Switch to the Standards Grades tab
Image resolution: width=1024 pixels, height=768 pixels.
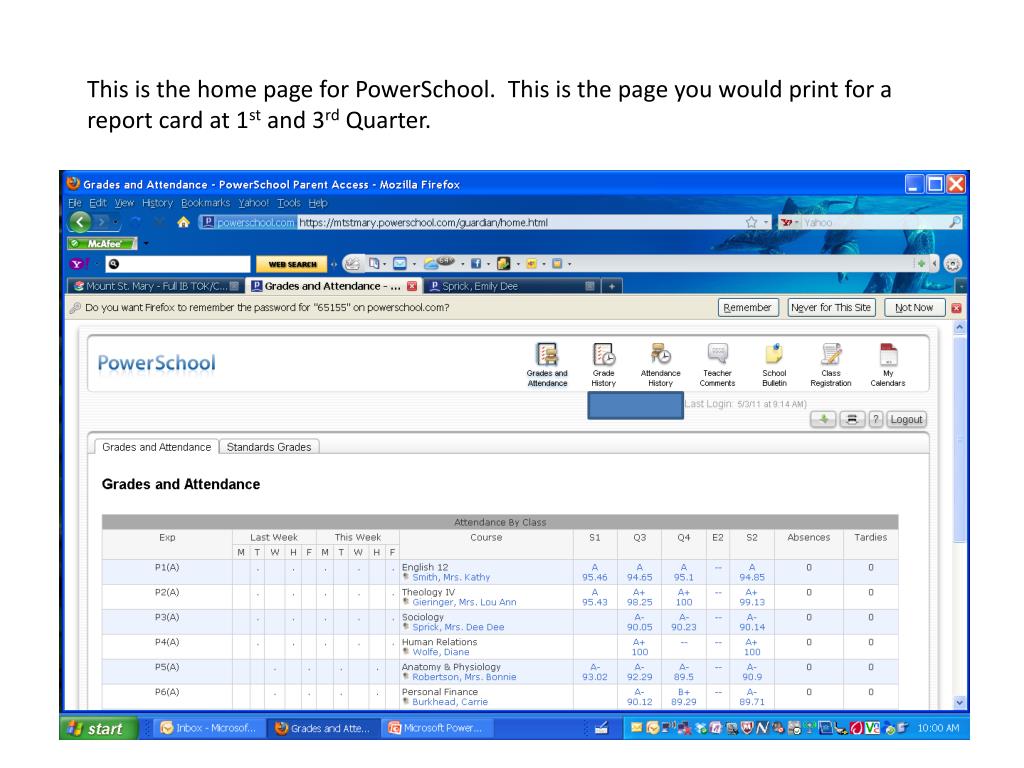point(268,447)
